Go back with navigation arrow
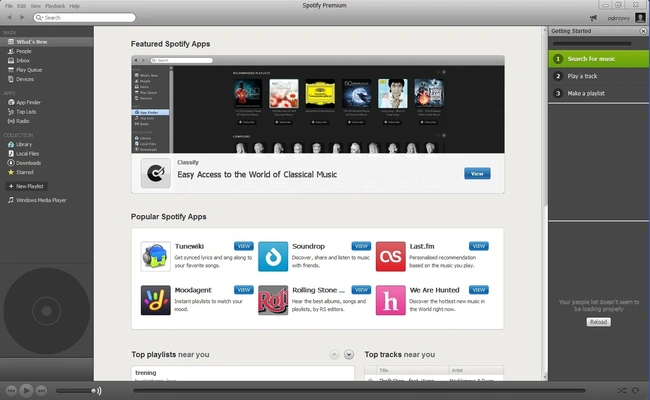 pos(9,17)
